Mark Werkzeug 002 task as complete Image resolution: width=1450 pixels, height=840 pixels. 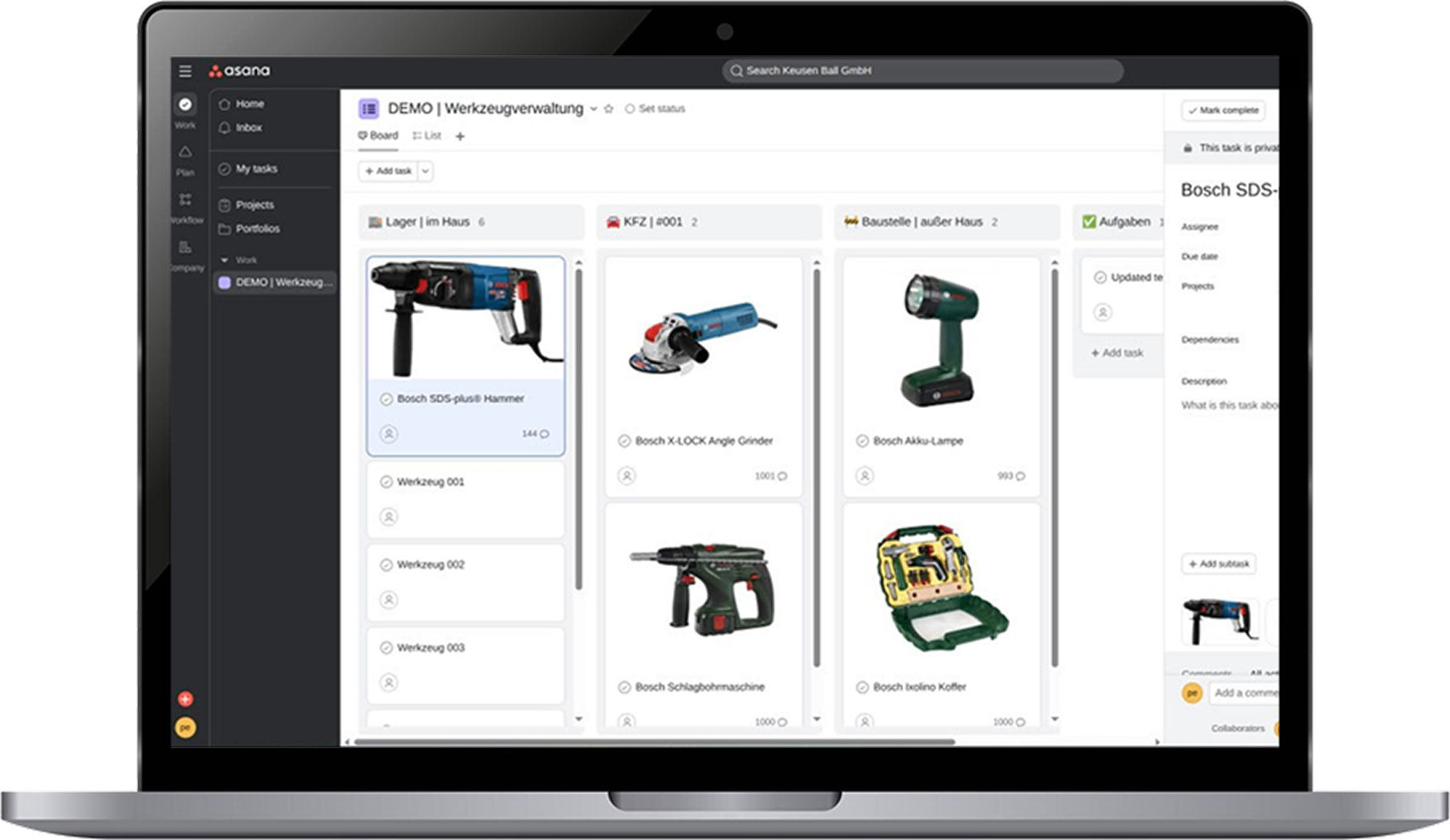pos(386,565)
